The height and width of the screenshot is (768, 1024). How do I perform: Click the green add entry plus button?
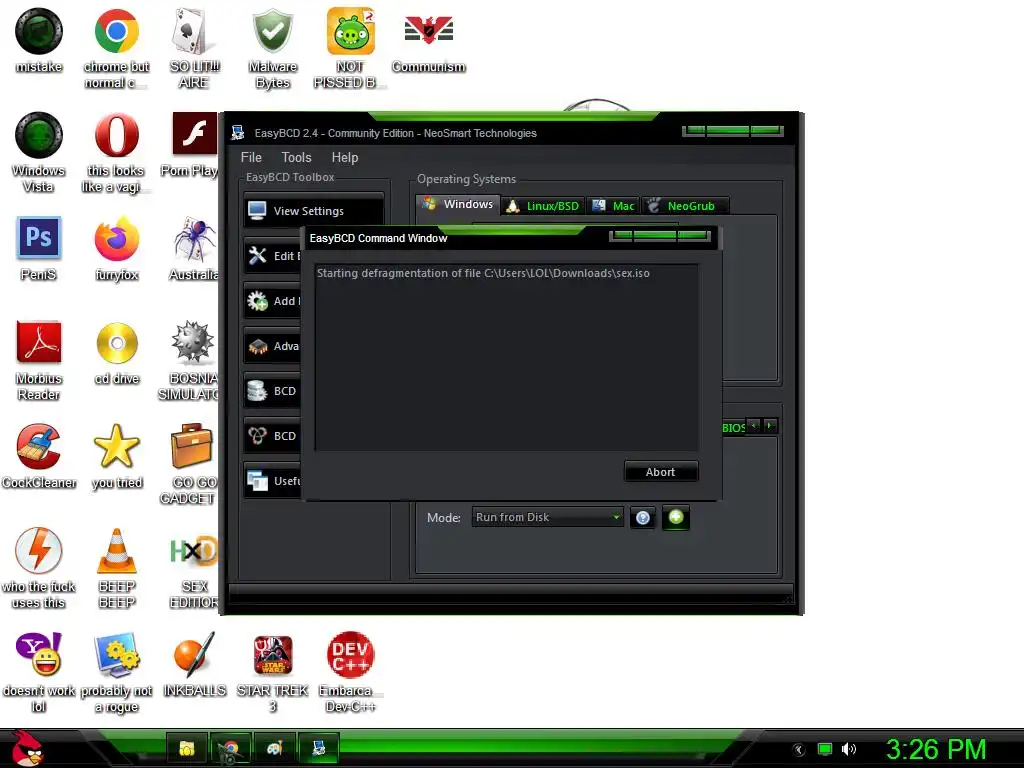click(x=676, y=518)
